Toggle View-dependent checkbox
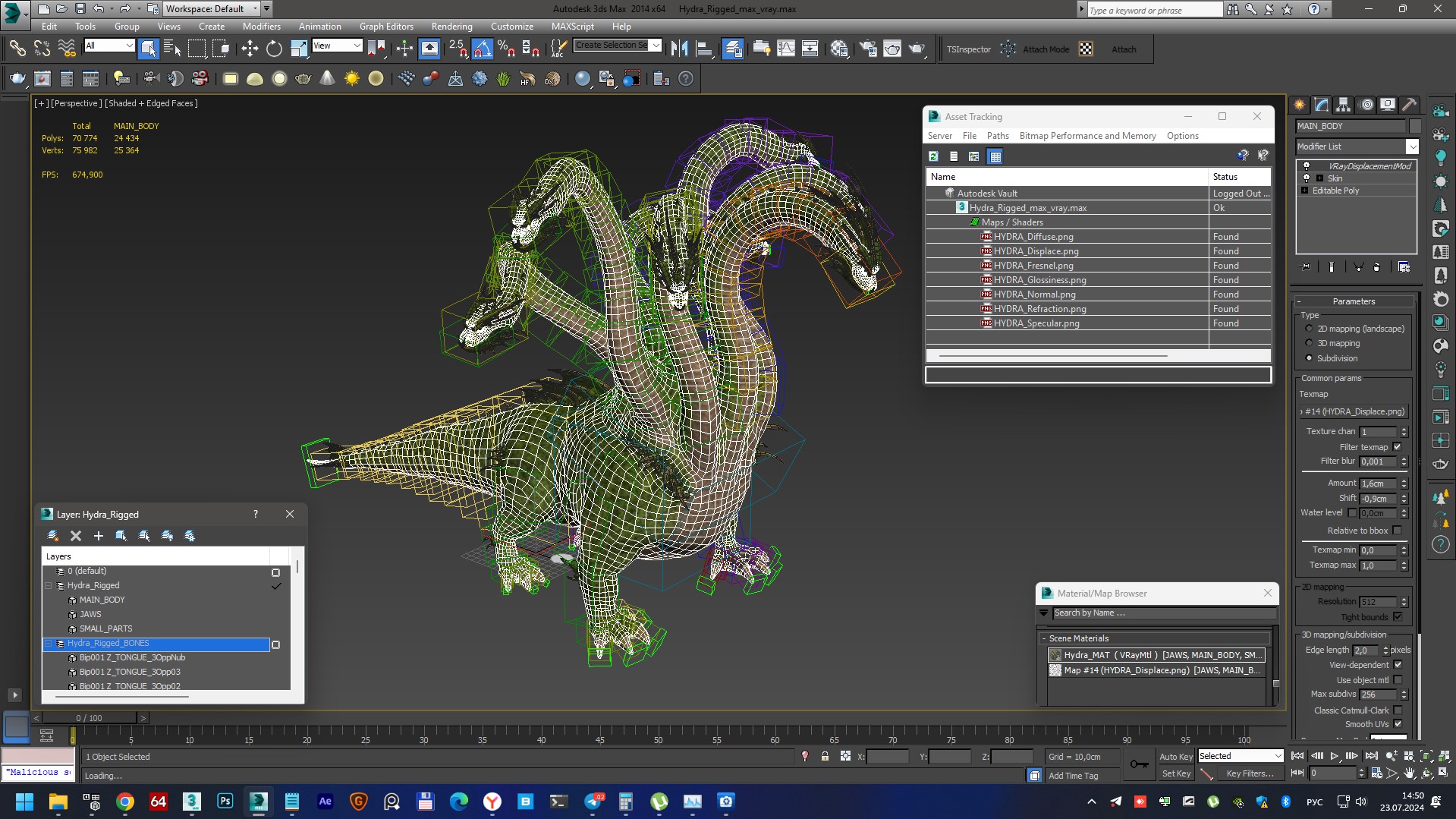 (x=1398, y=665)
